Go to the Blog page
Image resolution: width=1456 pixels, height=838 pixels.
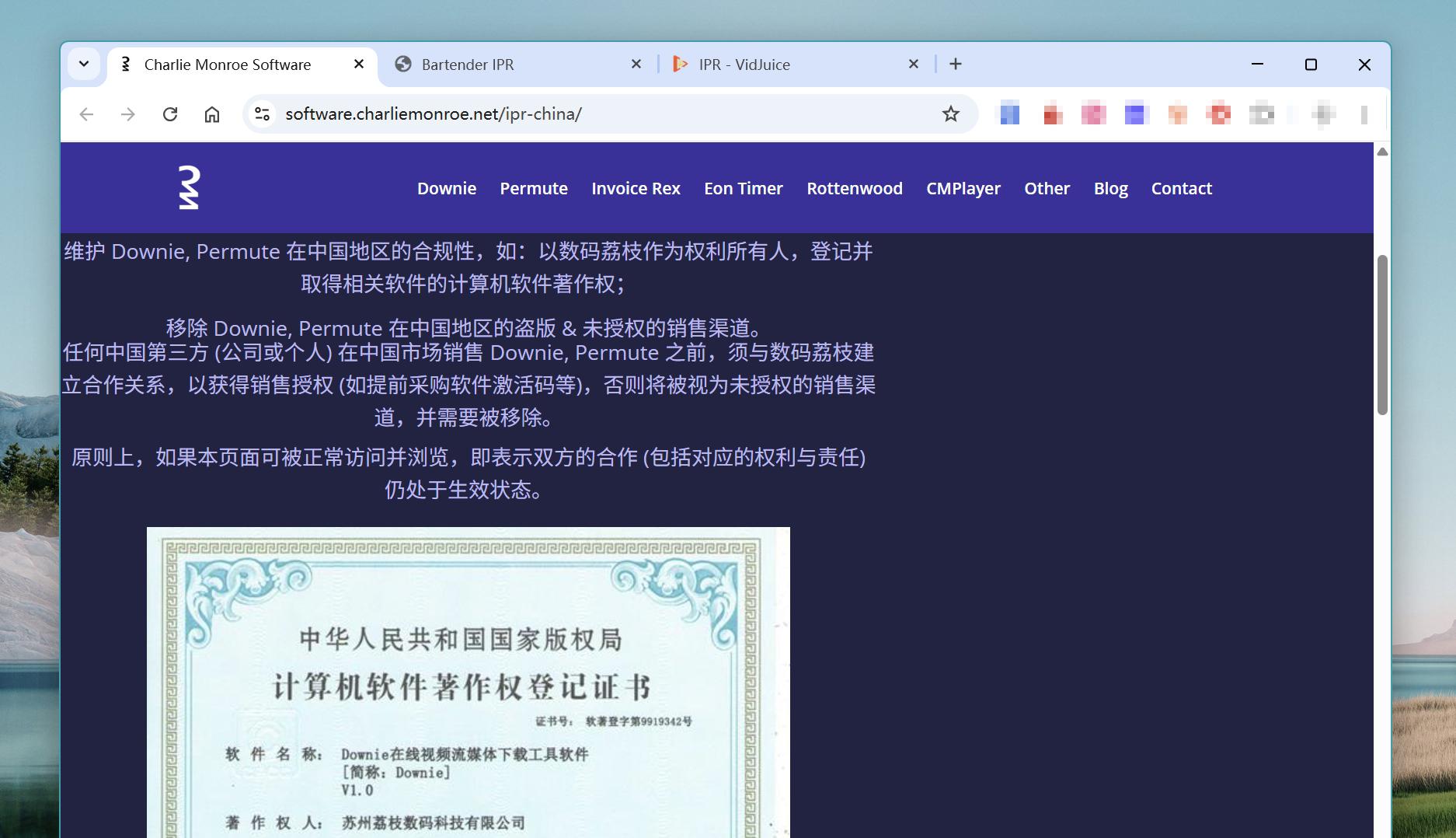1111,188
